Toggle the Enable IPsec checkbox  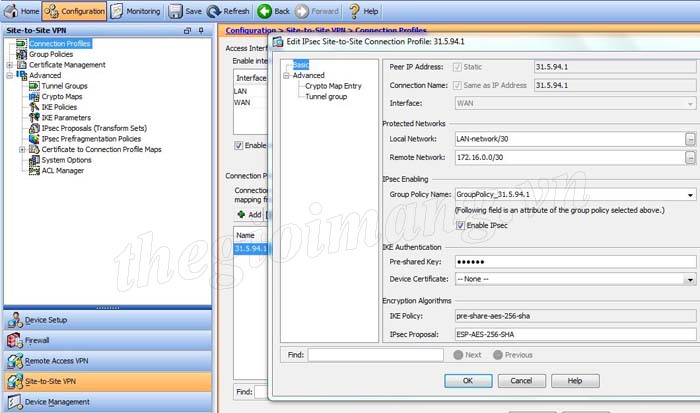coord(460,225)
